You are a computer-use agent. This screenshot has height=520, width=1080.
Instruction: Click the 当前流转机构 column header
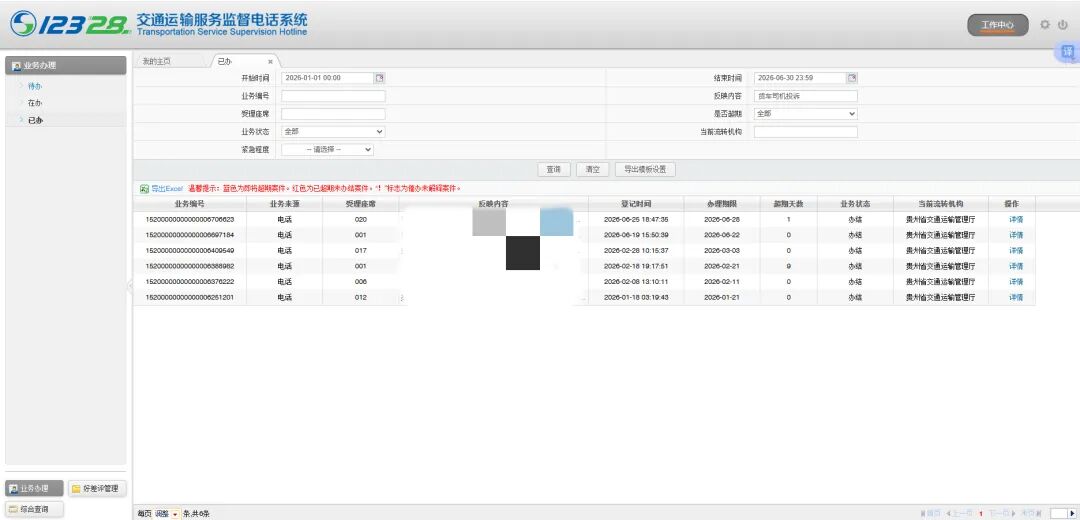click(x=940, y=204)
